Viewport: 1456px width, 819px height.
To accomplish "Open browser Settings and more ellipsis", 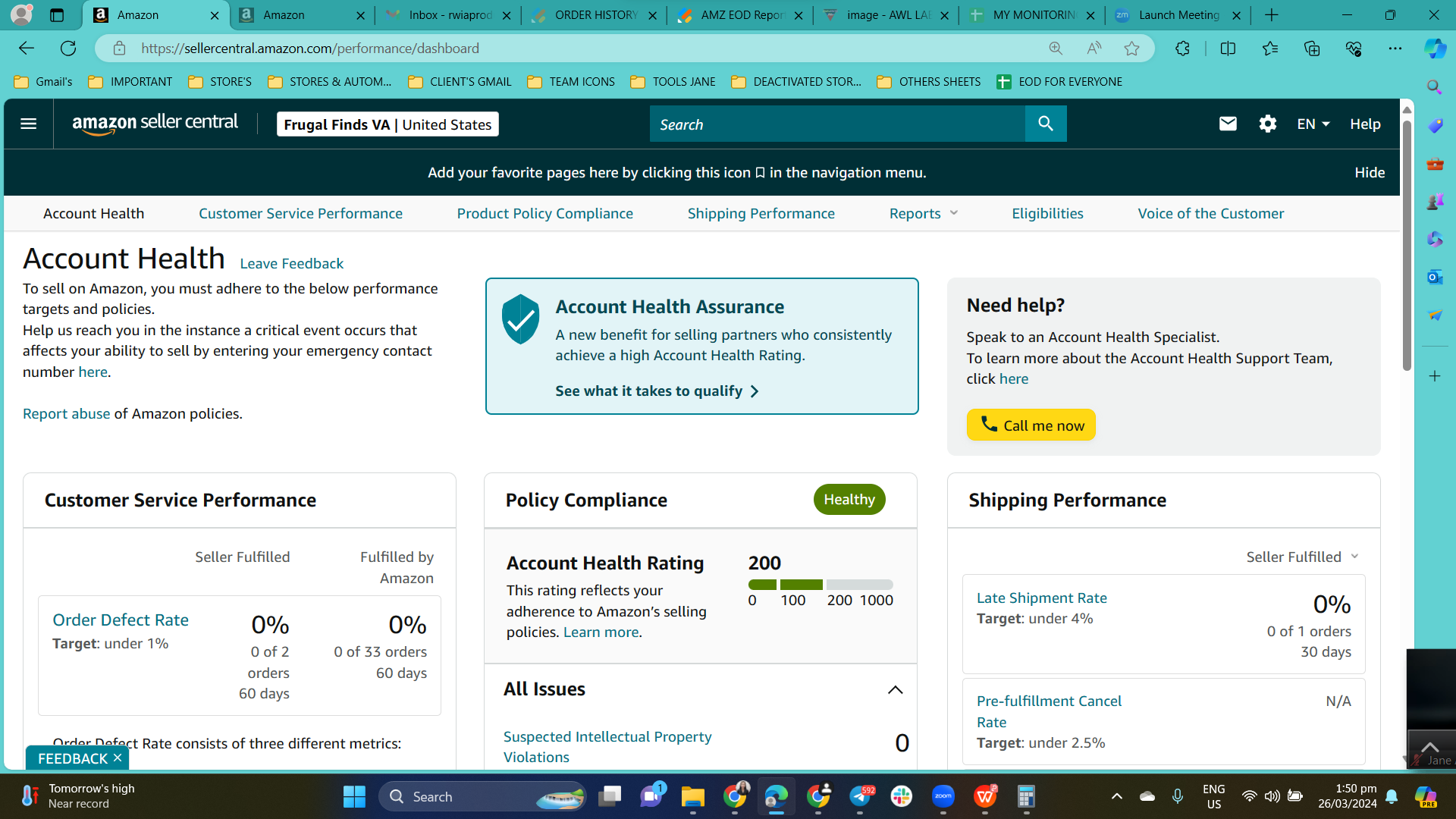I will (x=1395, y=49).
